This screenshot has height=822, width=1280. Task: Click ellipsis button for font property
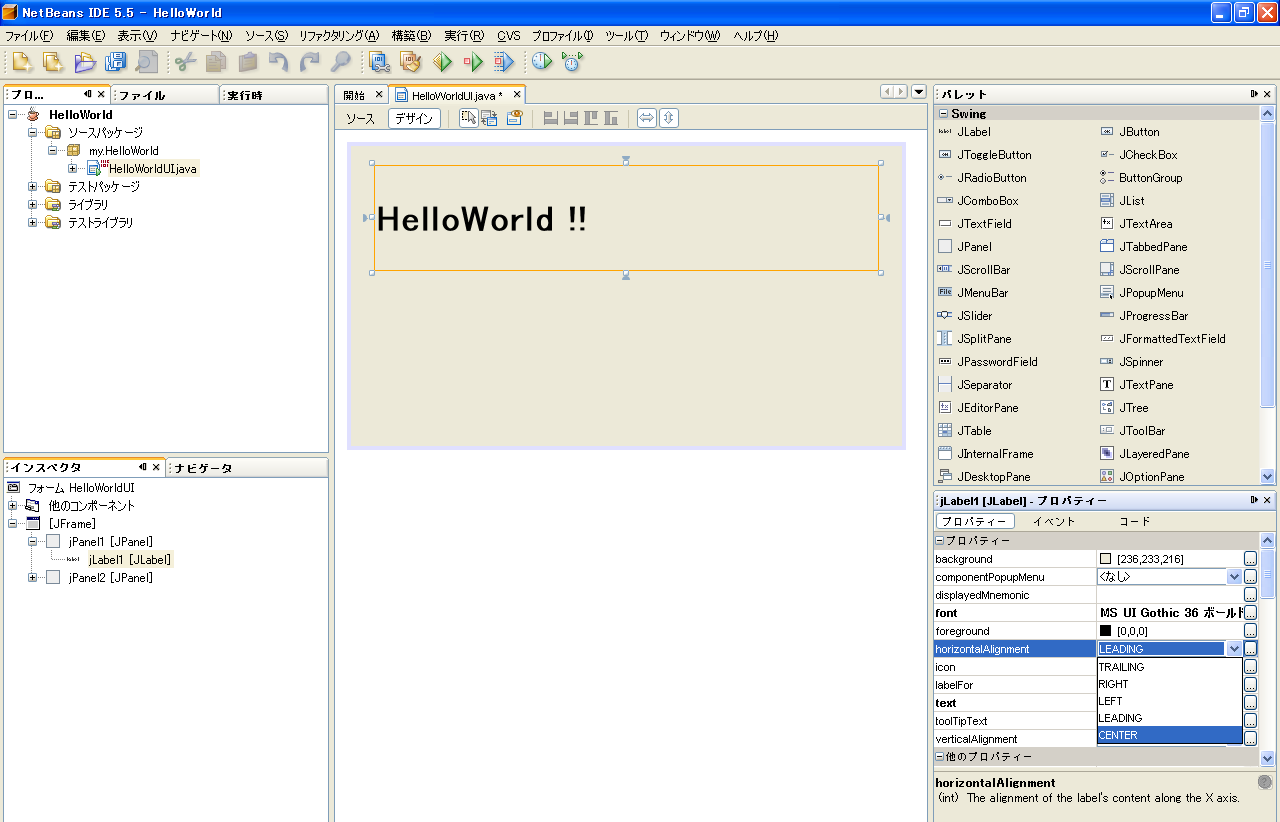[1250, 613]
